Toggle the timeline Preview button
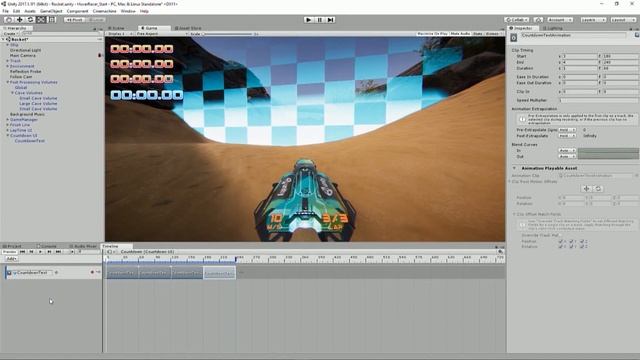Viewport: 640px width, 360px height. pos(9,252)
